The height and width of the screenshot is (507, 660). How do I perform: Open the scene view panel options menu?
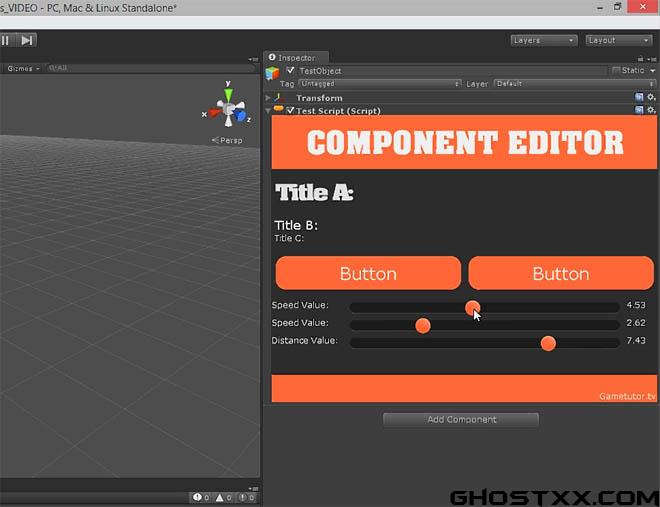(253, 59)
